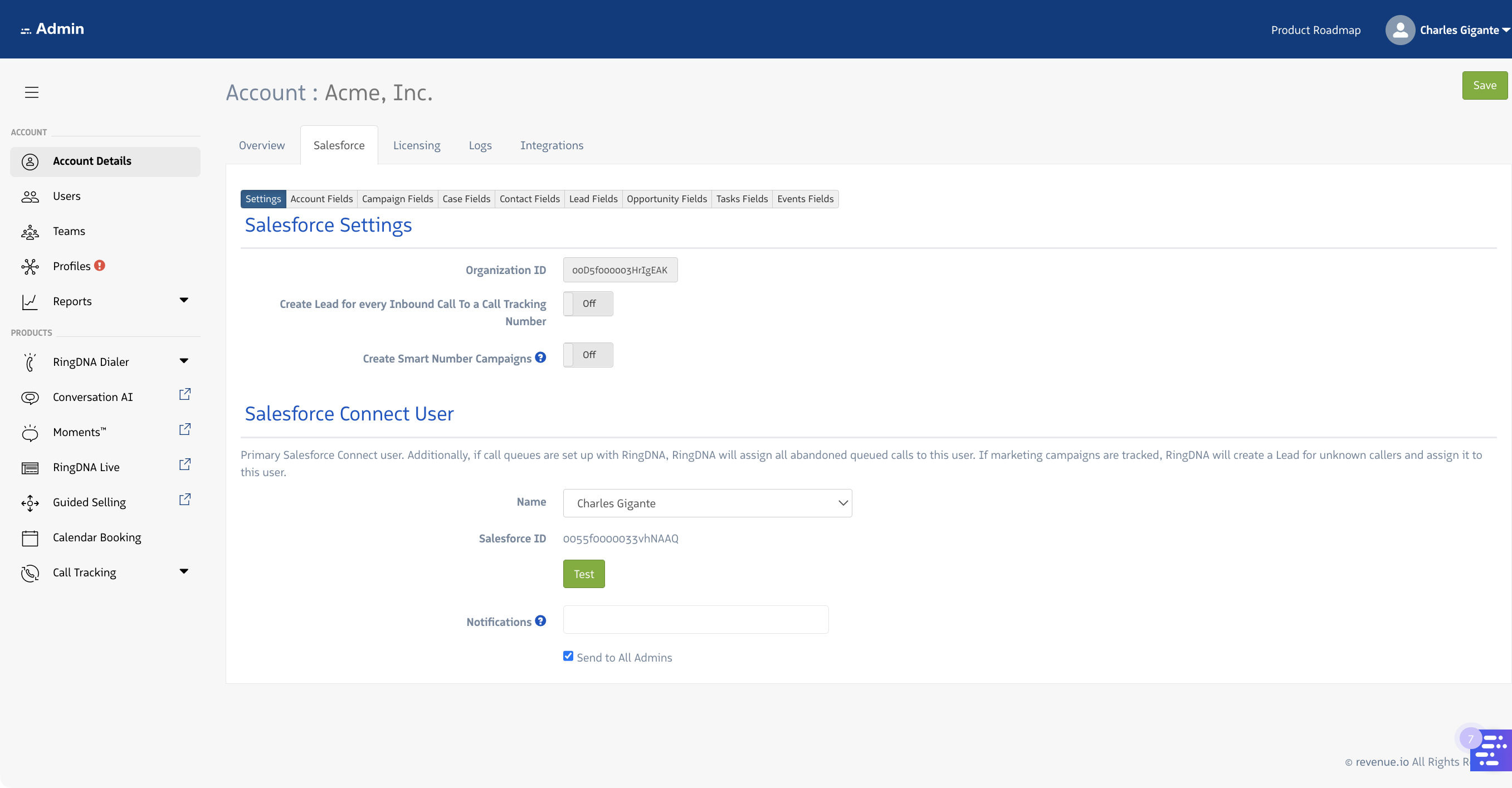Viewport: 1512px width, 788px height.
Task: Click the Calendar Booking icon
Action: pos(30,538)
